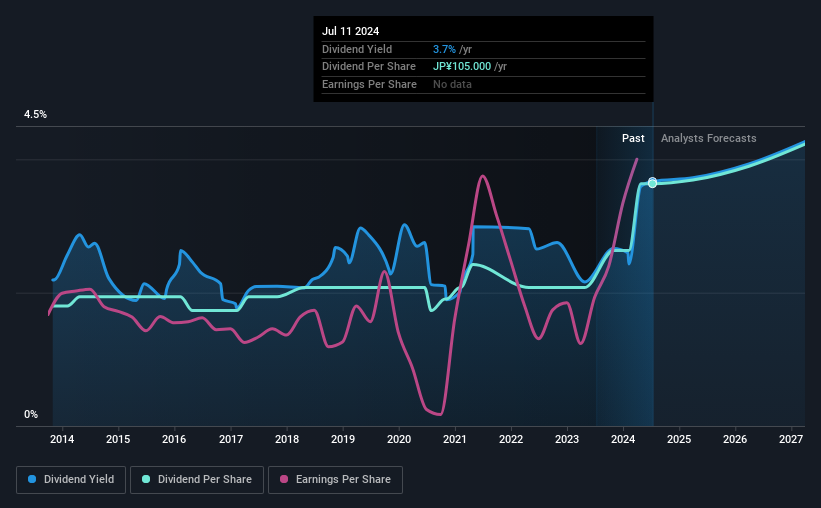Image resolution: width=821 pixels, height=508 pixels.
Task: Click the 3.7% dividend yield value in tooltip
Action: point(444,49)
